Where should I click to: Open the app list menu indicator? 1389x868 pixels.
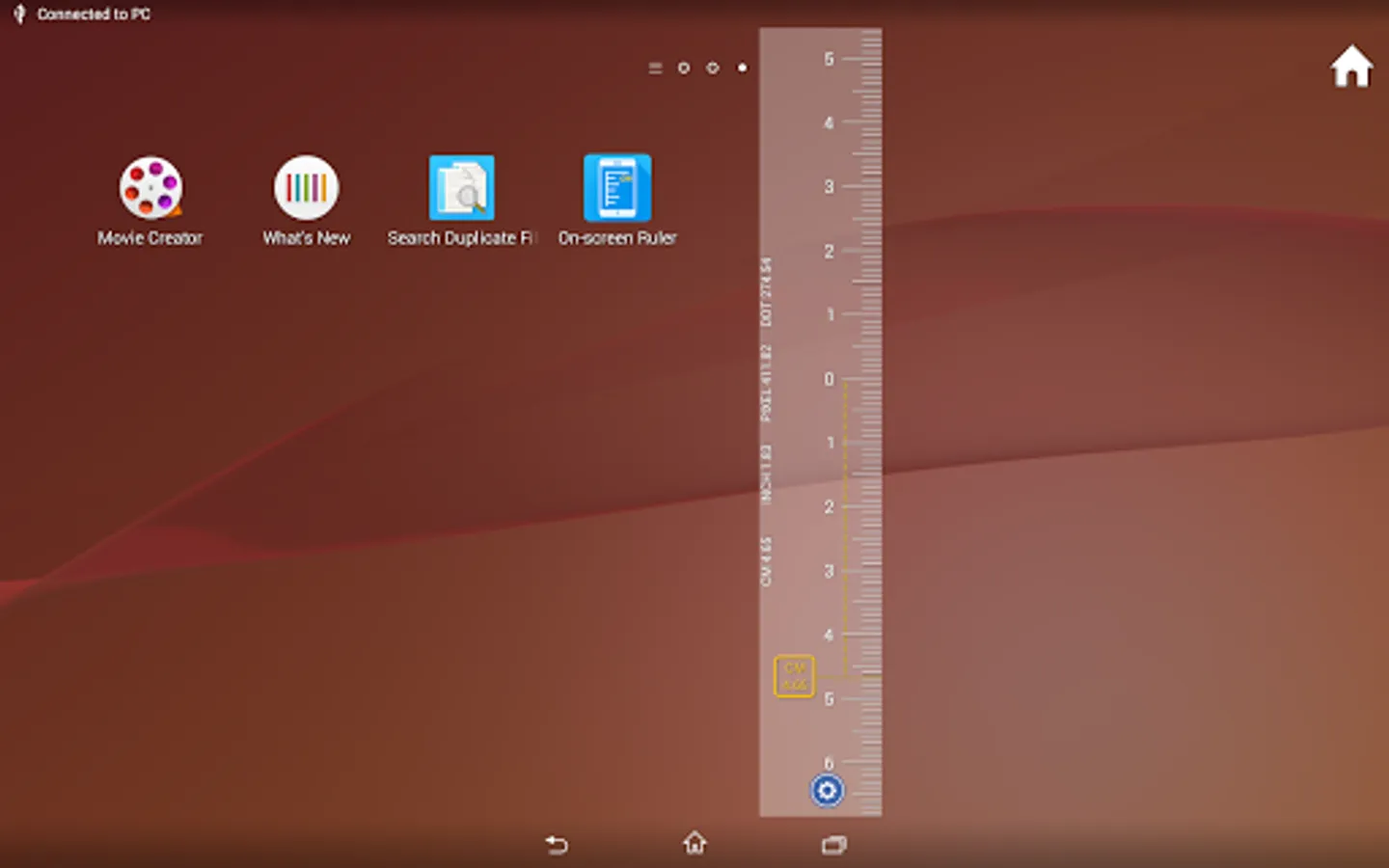[x=655, y=68]
